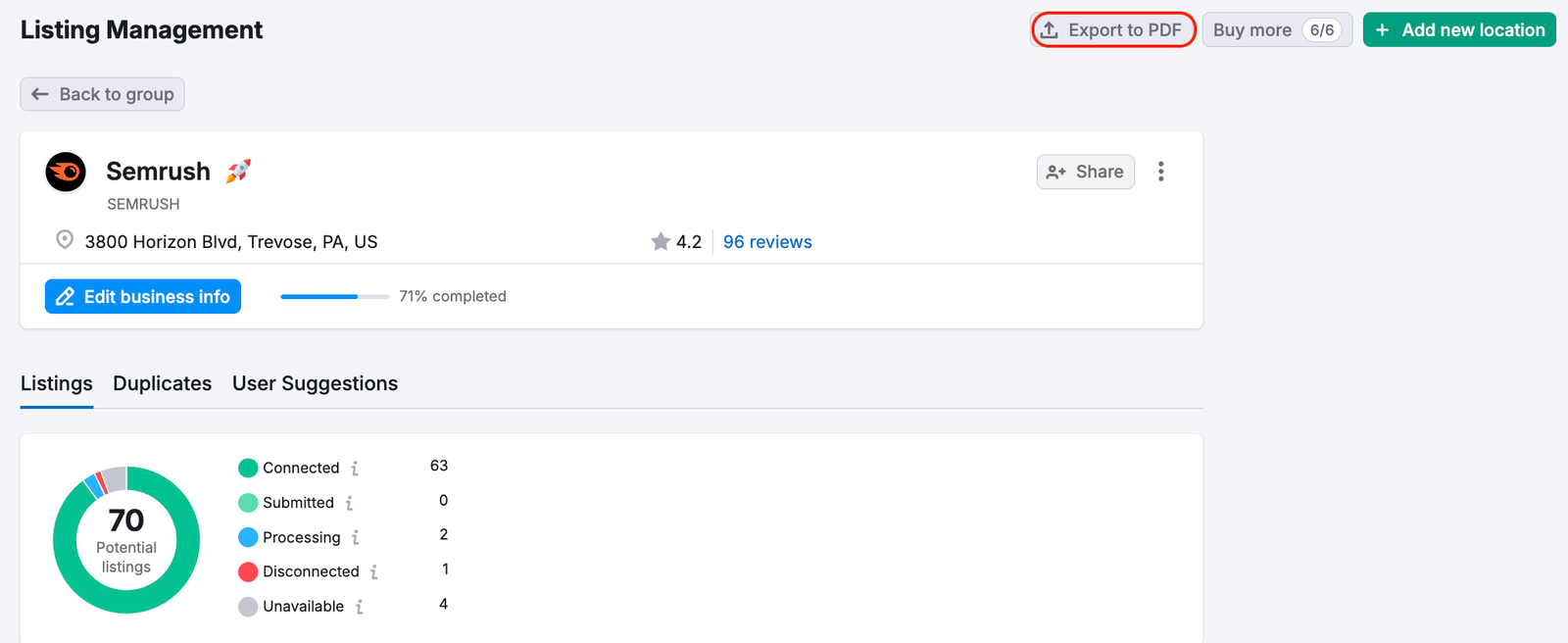Image resolution: width=1568 pixels, height=643 pixels.
Task: Click the star rating icon
Action: [x=661, y=241]
